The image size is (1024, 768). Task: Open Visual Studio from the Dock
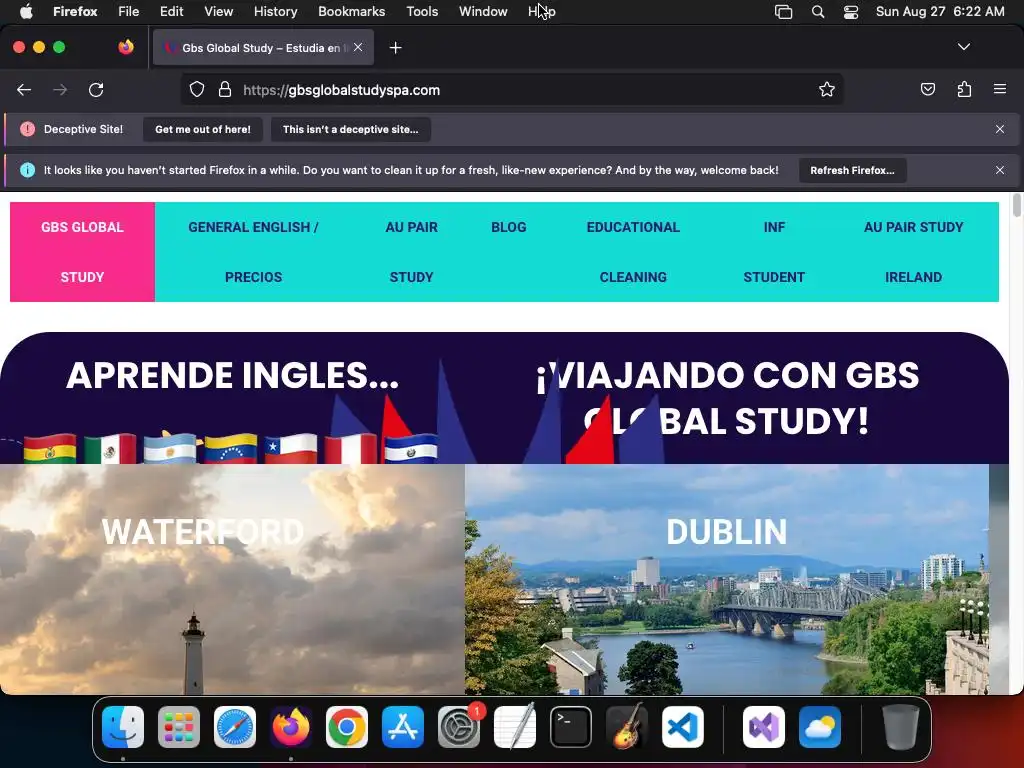(x=764, y=727)
